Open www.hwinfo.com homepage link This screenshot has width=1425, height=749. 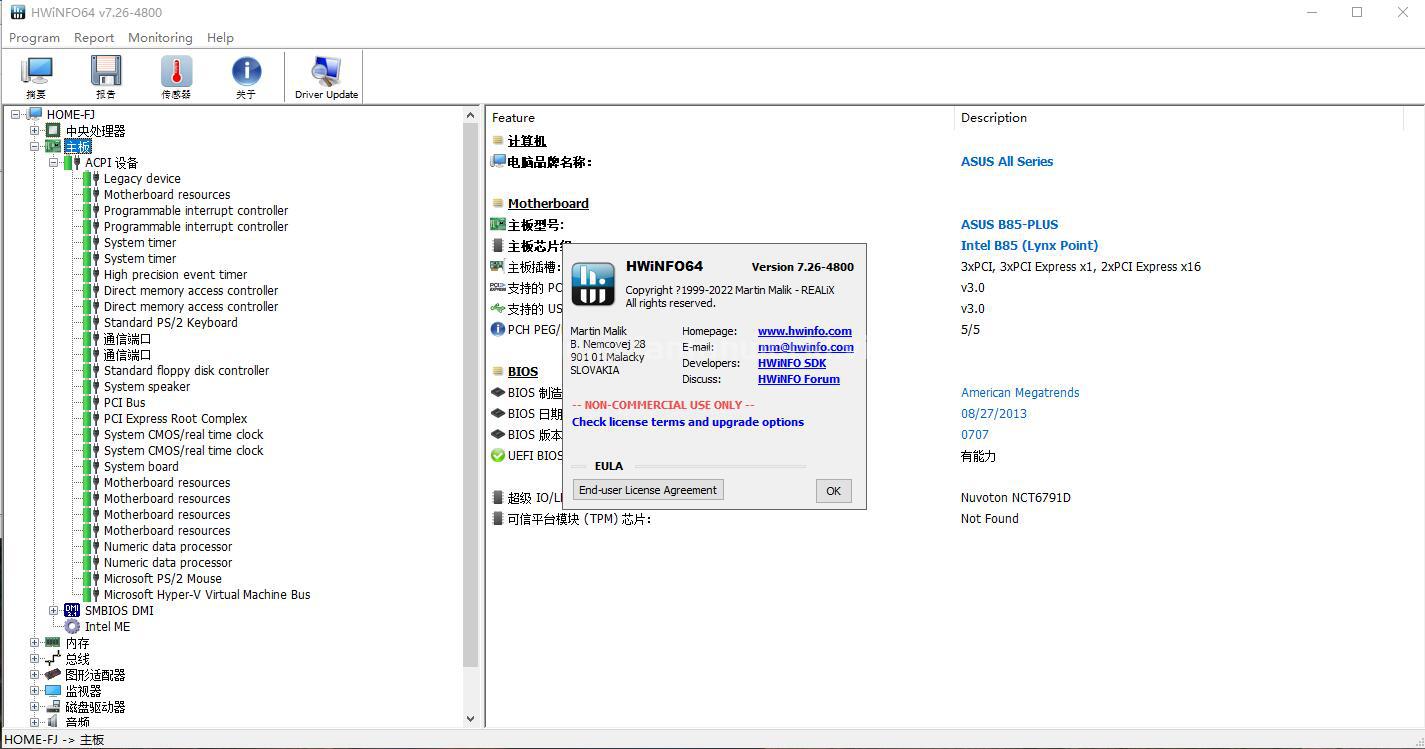805,331
